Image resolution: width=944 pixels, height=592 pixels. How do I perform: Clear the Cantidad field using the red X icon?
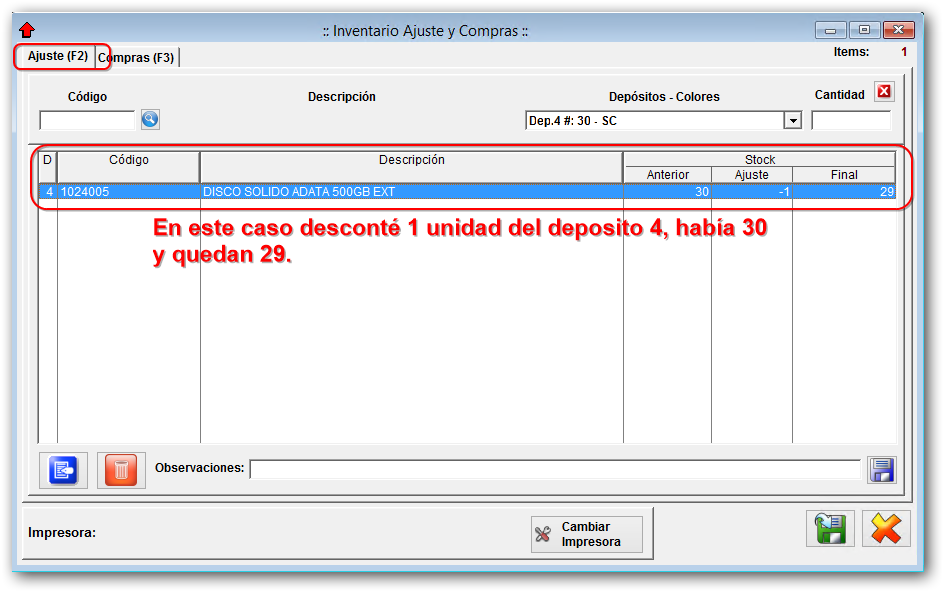coord(884,91)
